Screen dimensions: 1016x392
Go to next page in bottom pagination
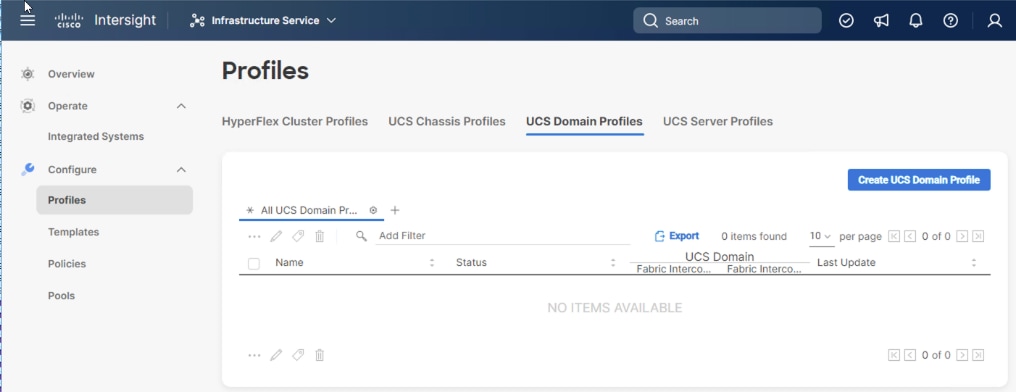pos(962,355)
